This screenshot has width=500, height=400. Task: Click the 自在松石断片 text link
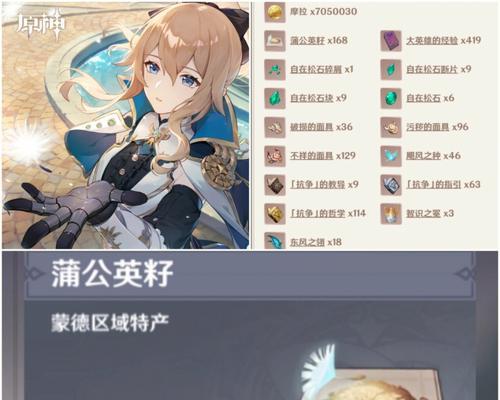pyautogui.click(x=432, y=69)
